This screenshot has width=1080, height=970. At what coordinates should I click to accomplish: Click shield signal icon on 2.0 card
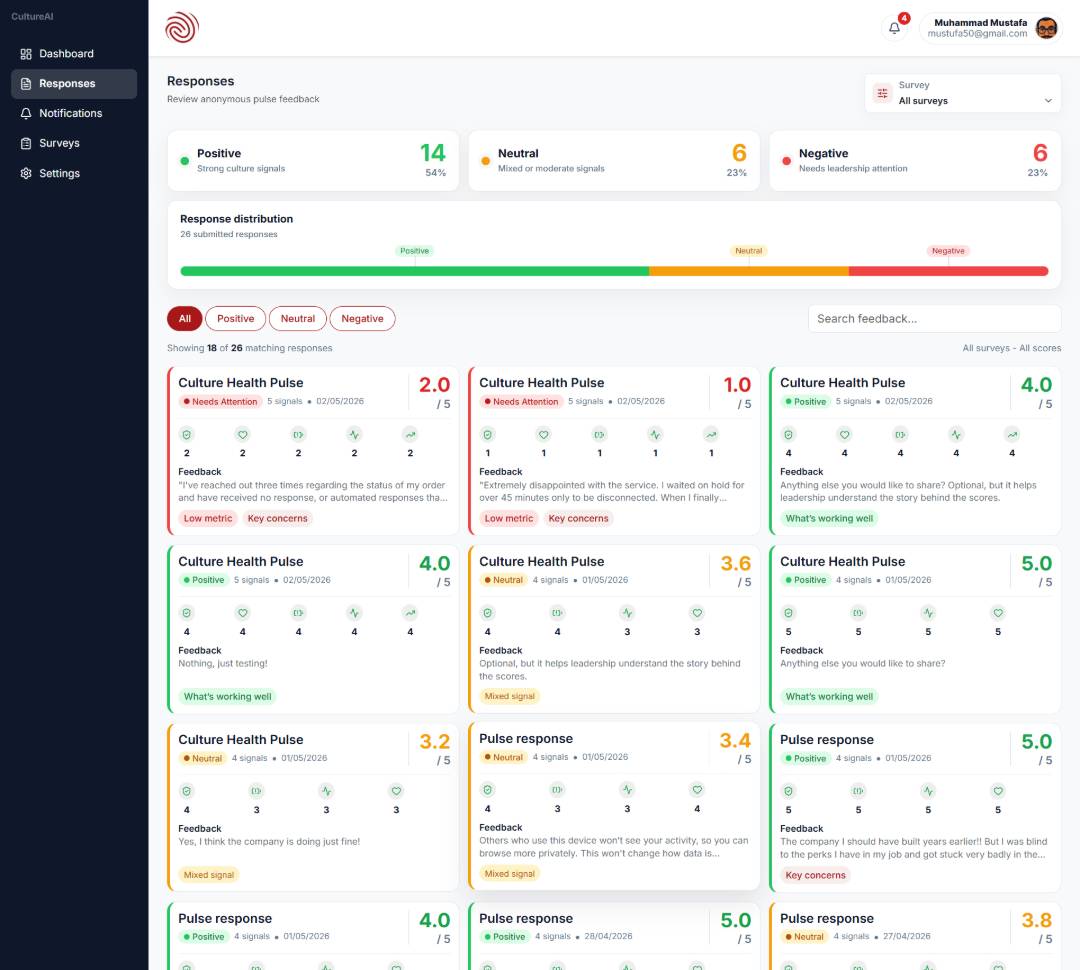[187, 435]
